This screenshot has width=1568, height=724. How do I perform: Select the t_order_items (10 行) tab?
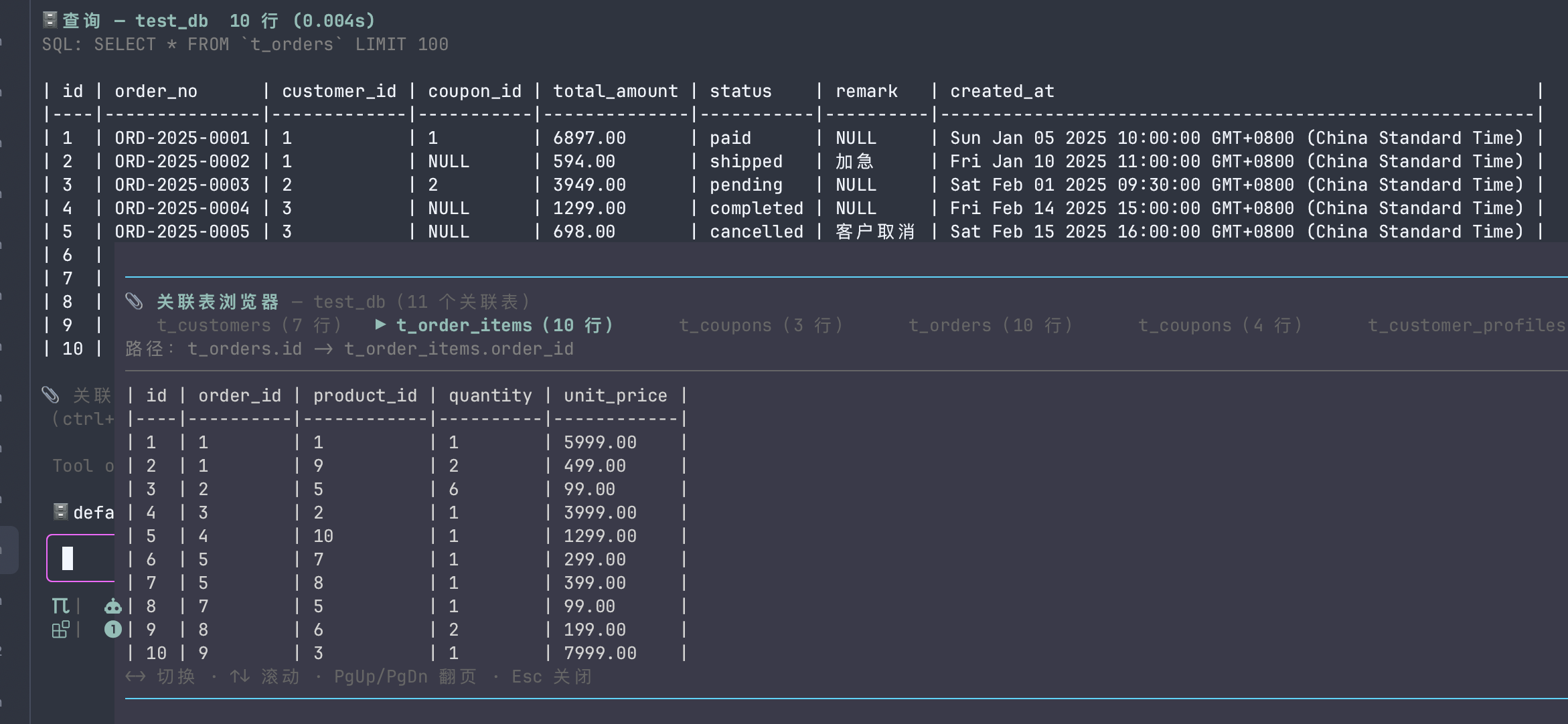pyautogui.click(x=505, y=325)
